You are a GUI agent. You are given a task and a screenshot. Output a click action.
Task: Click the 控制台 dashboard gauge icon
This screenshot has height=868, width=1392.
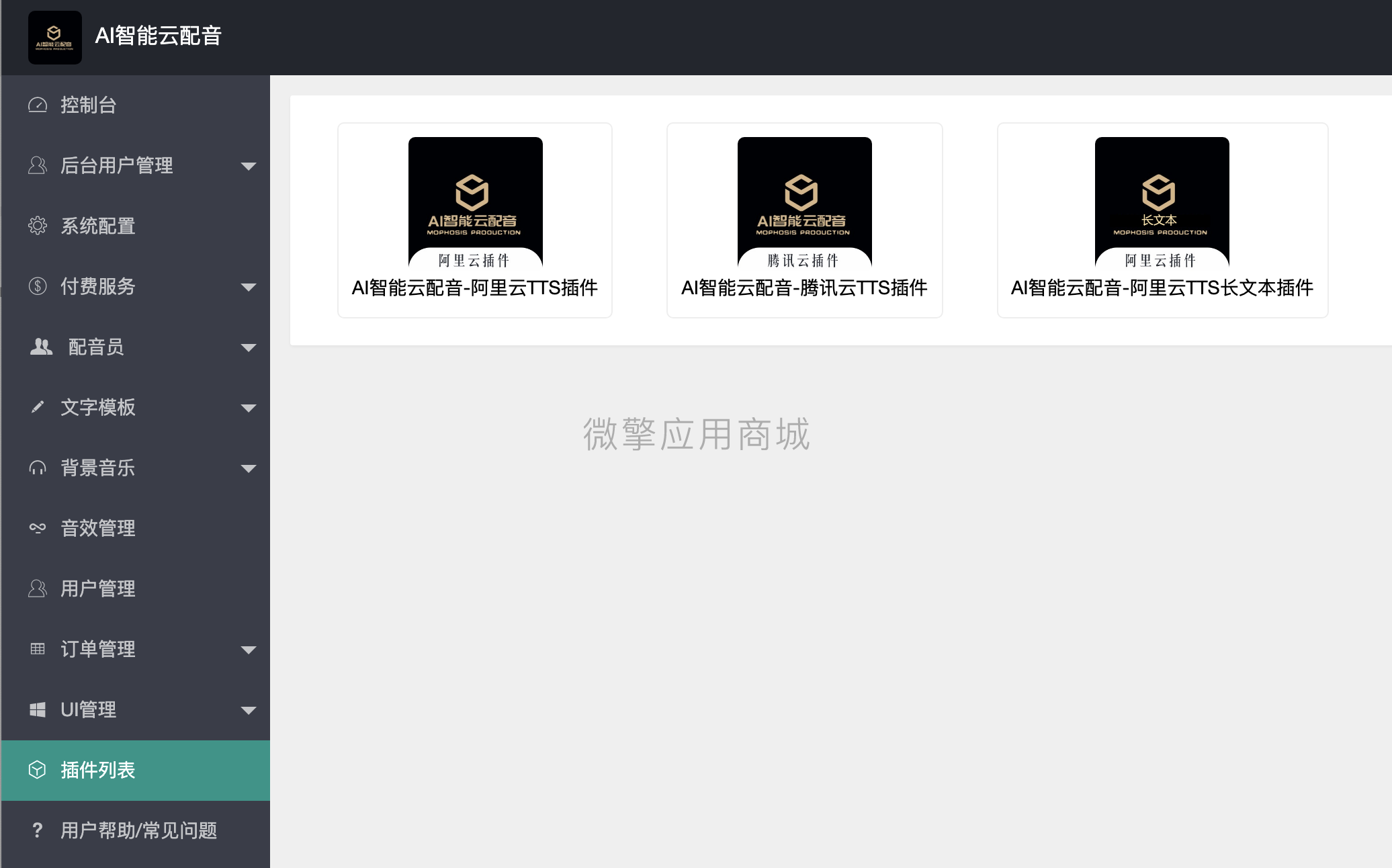(38, 105)
